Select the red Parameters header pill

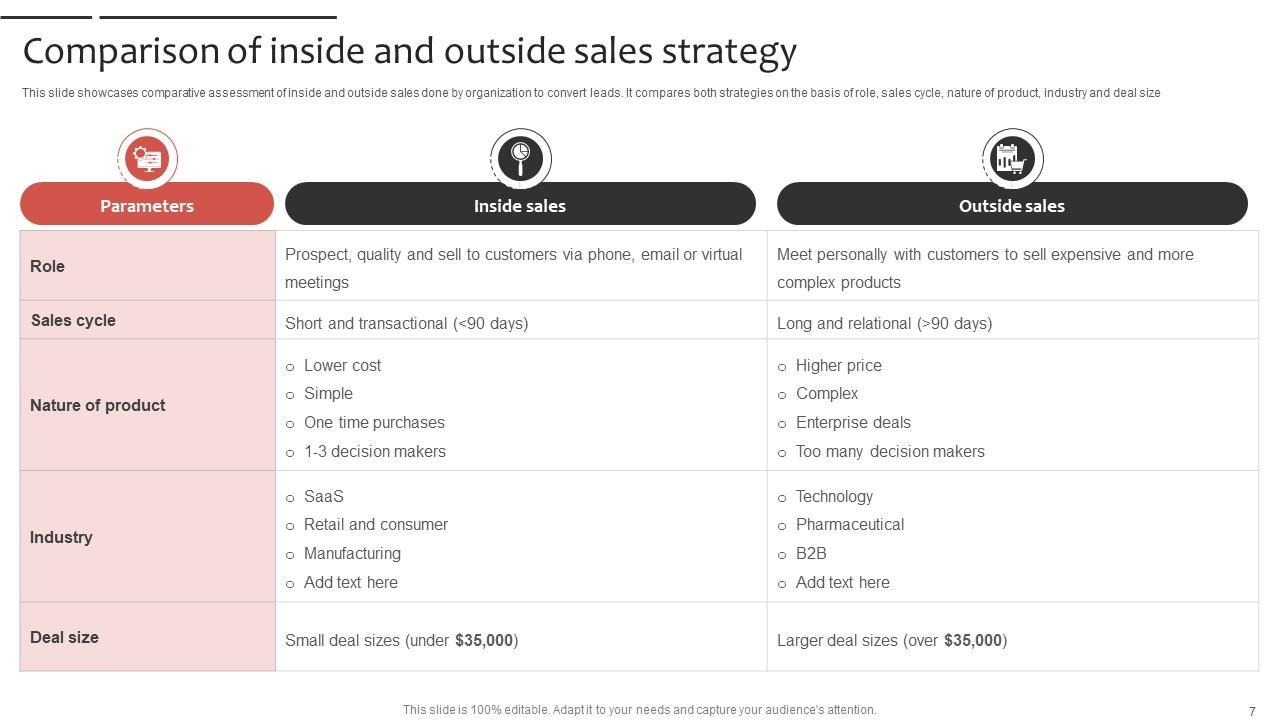pyautogui.click(x=147, y=205)
